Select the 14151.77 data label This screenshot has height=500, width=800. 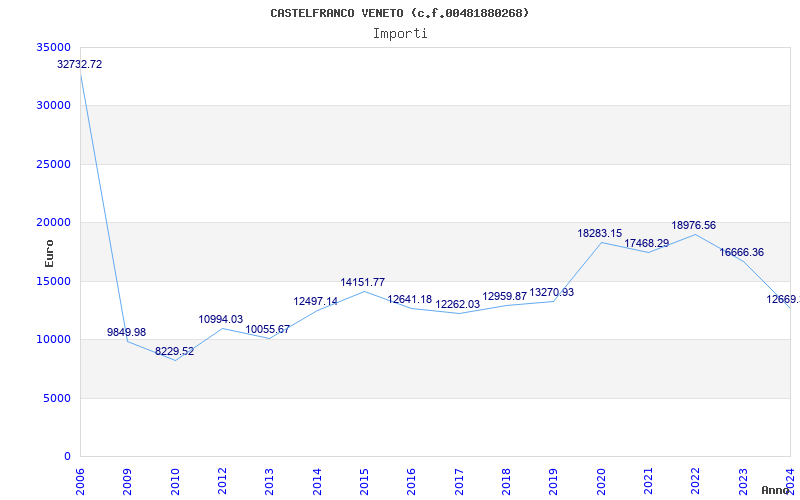363,282
